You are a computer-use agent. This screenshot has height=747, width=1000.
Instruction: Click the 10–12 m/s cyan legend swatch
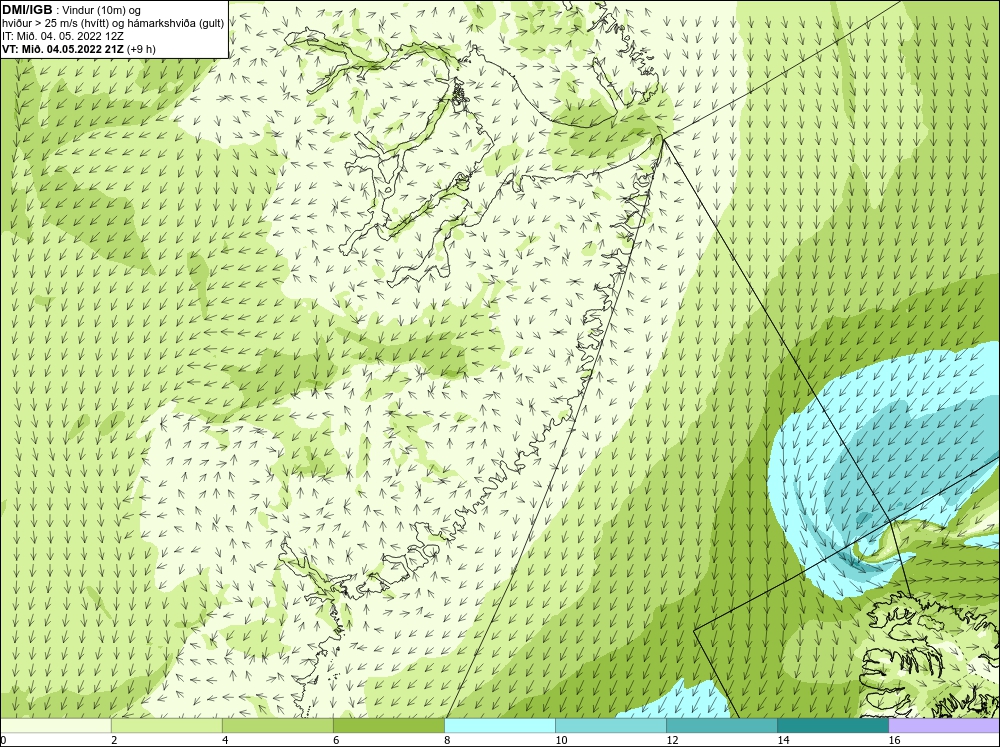(x=611, y=725)
